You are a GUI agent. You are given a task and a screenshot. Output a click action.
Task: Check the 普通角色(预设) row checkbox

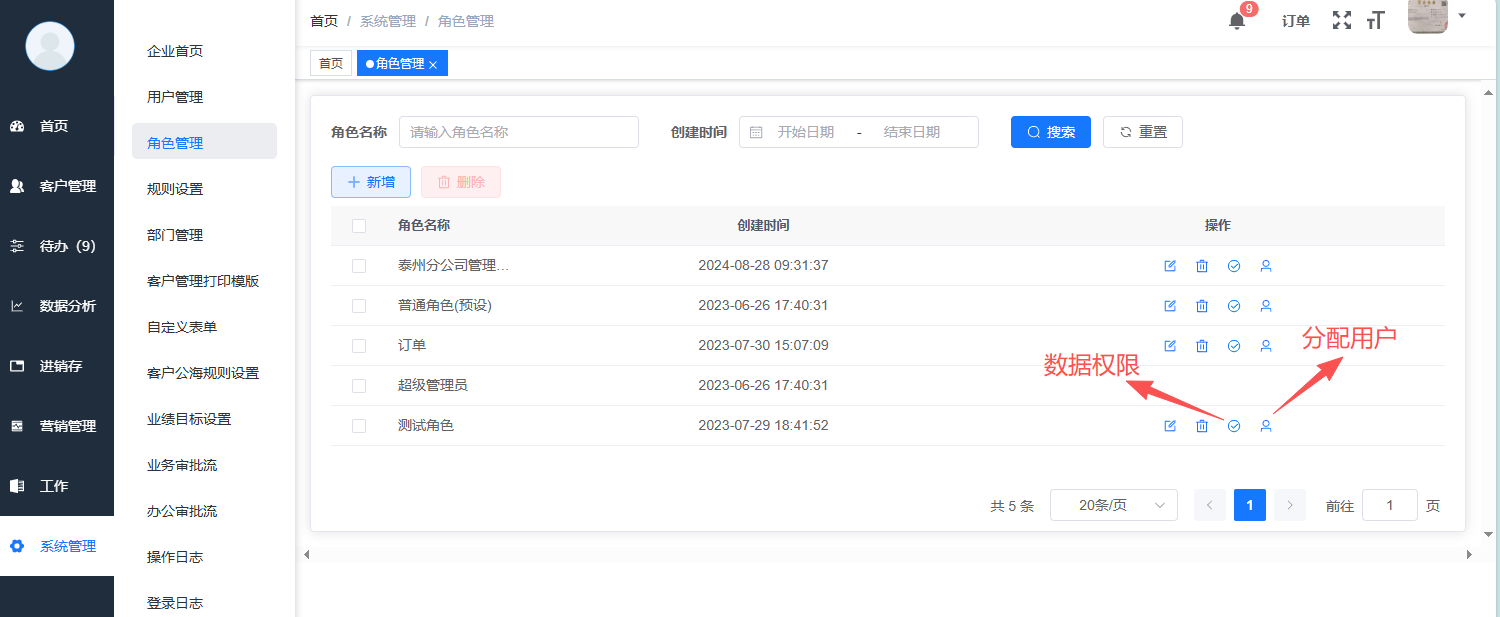click(359, 306)
